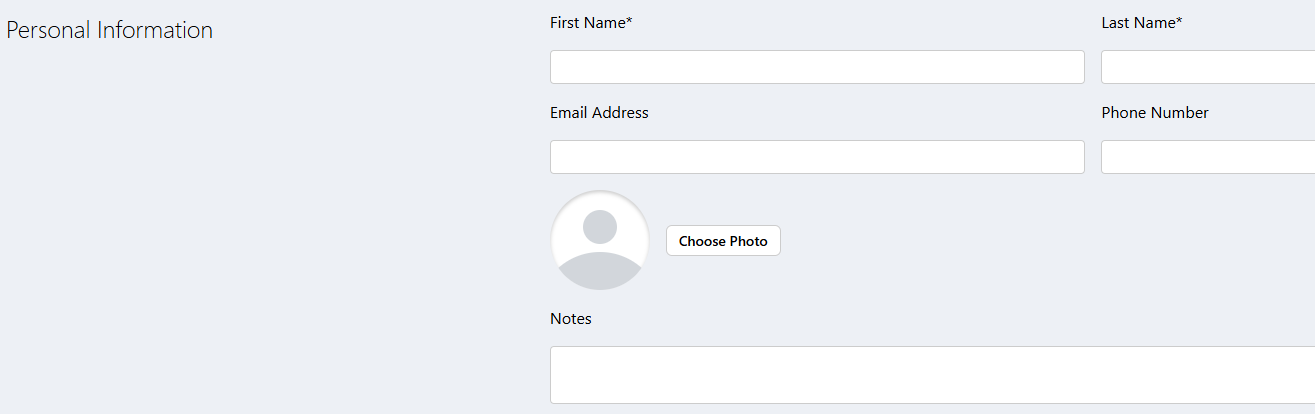Click the Personal Information section heading
This screenshot has height=414, width=1315.
tap(110, 30)
